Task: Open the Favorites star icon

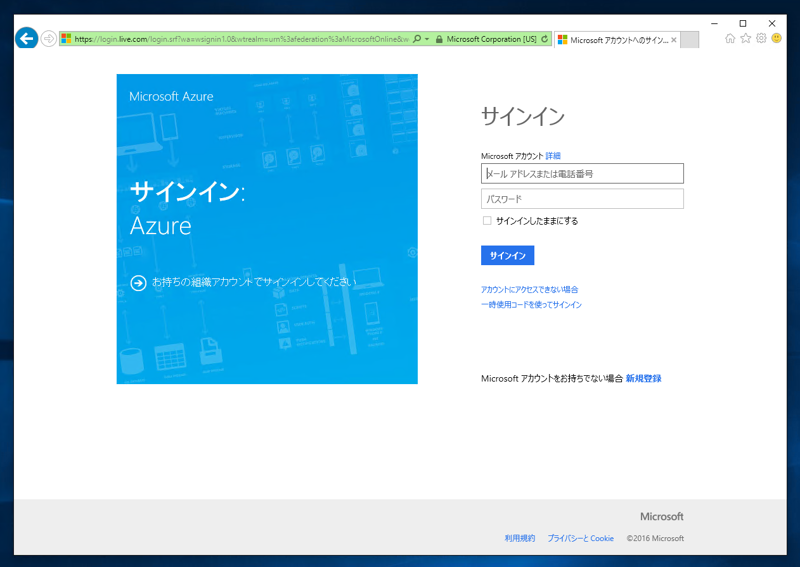Action: [746, 38]
